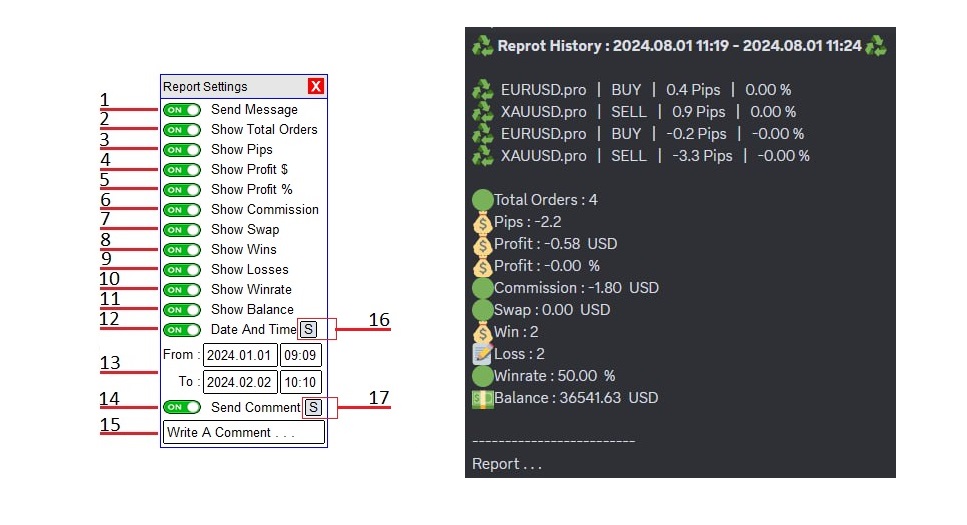The image size is (967, 525).
Task: Turn off Show Total Orders
Action: click(182, 130)
